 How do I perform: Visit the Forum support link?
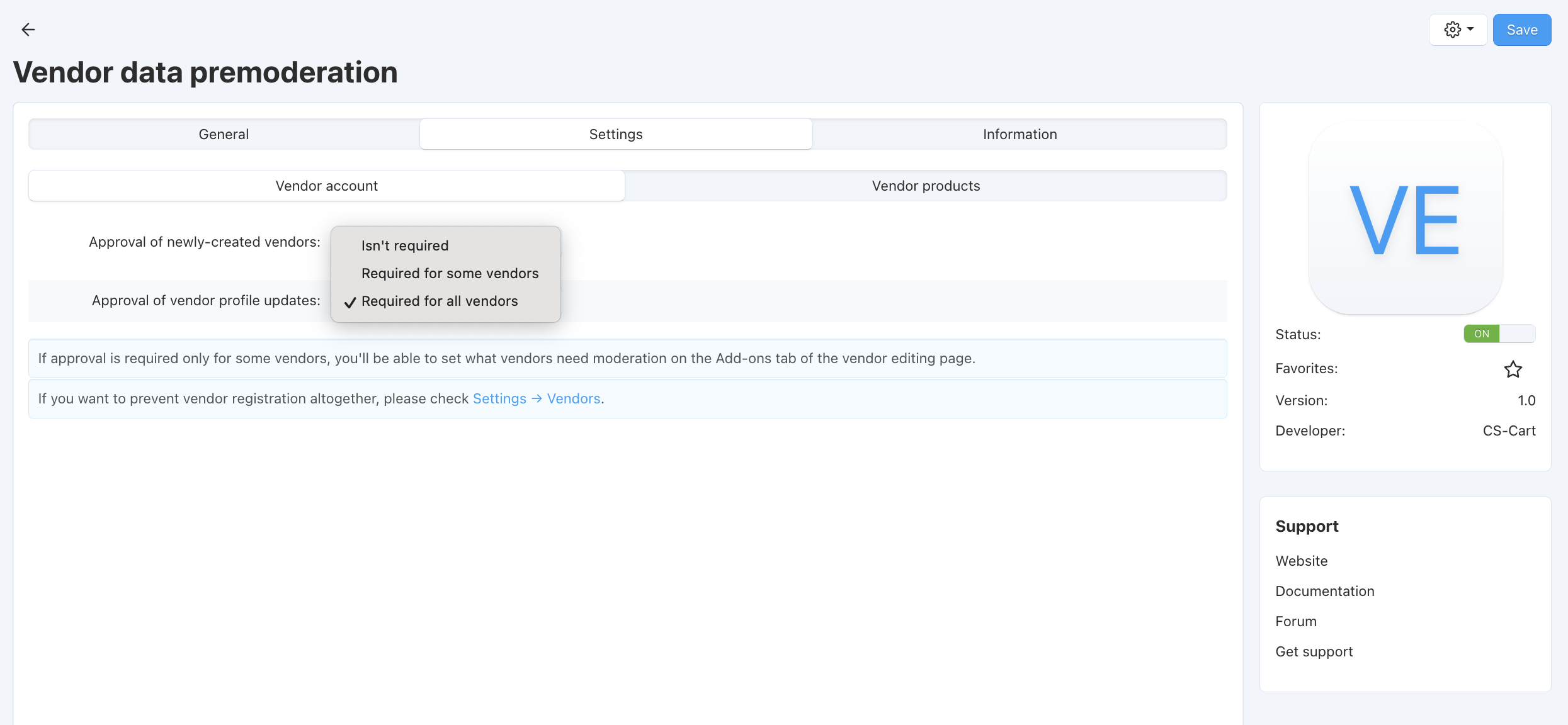[1296, 621]
